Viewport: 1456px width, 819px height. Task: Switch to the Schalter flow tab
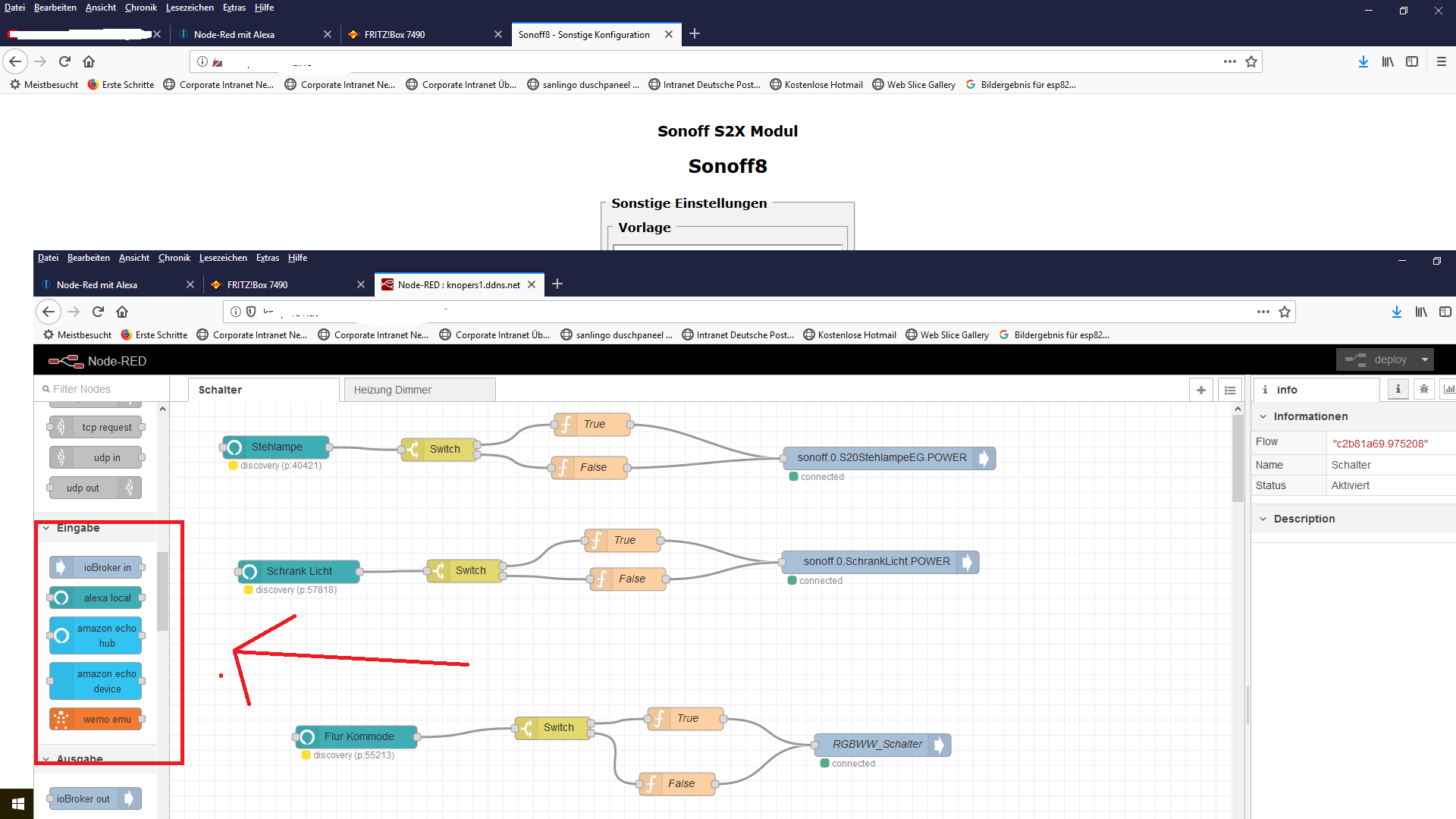coord(264,390)
